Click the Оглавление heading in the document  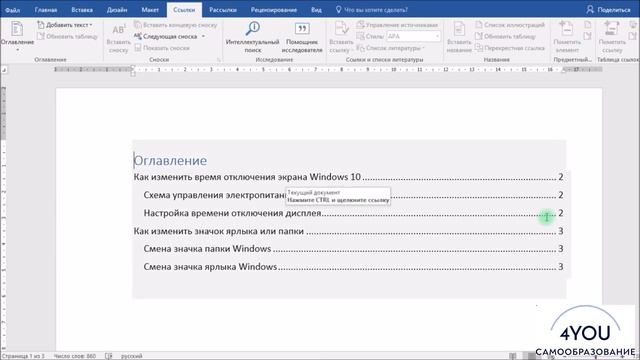tap(170, 160)
